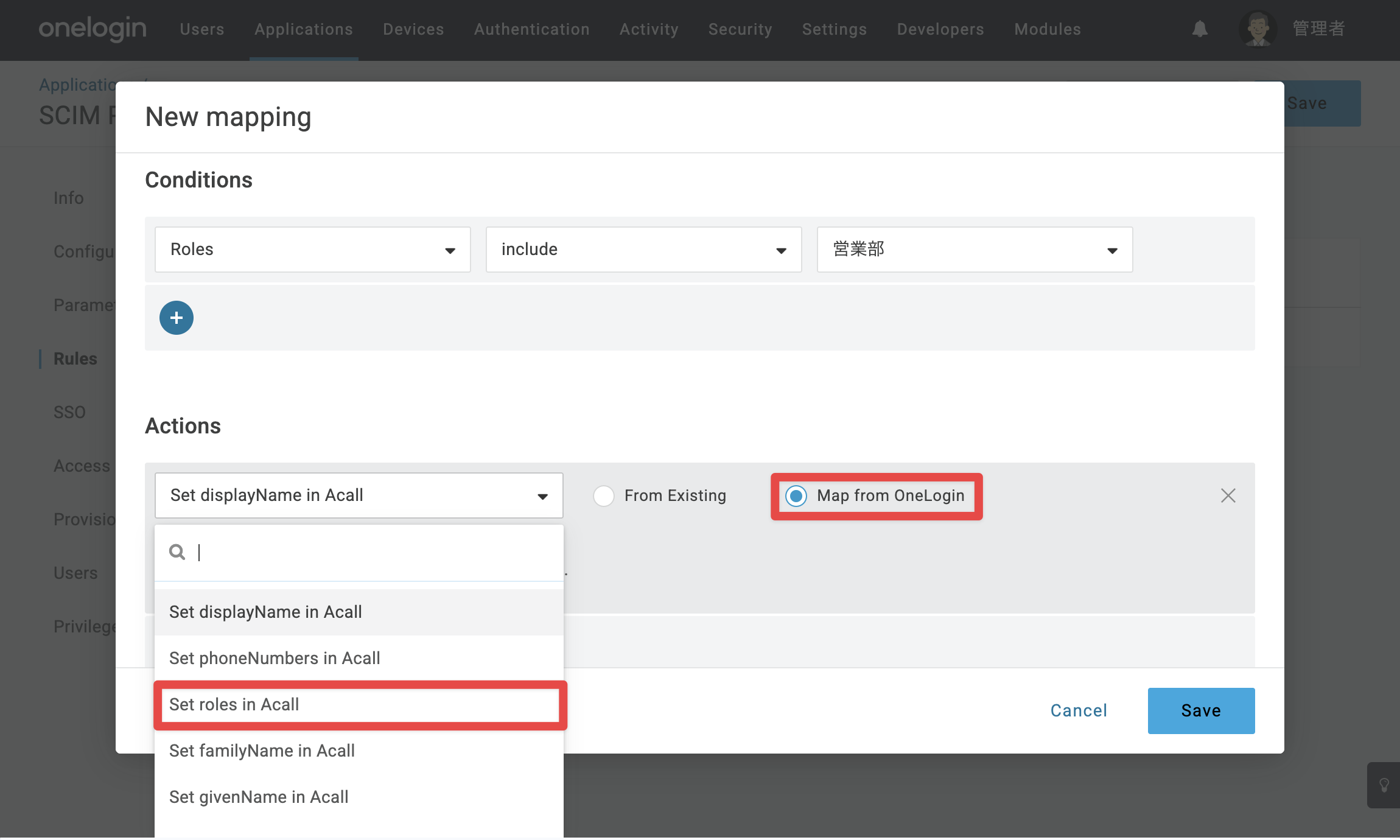Open the include operator dropdown
This screenshot has height=840, width=1400.
coord(644,250)
